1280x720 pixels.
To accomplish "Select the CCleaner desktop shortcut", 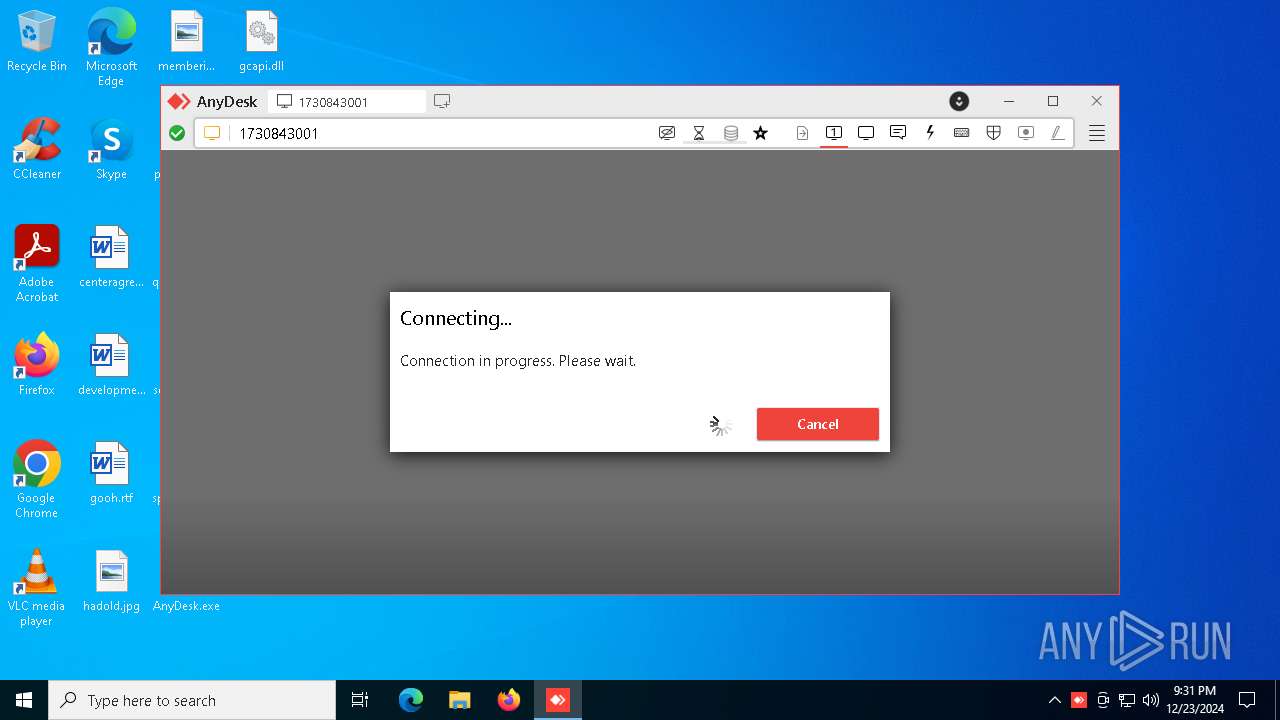I will coord(37,149).
